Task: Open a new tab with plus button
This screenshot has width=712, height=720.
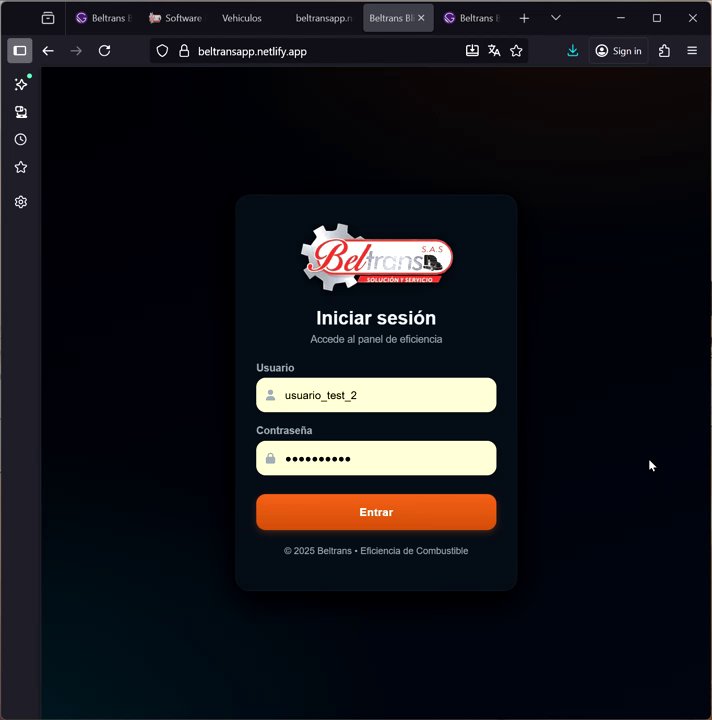Action: (524, 18)
